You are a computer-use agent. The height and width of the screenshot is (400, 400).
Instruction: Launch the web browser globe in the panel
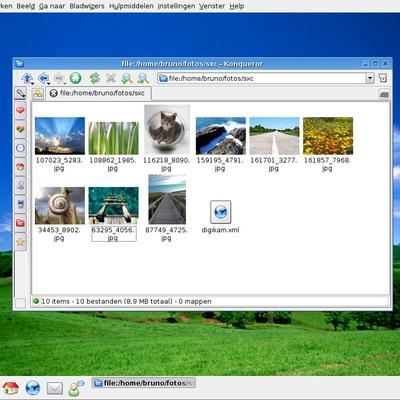(33, 388)
